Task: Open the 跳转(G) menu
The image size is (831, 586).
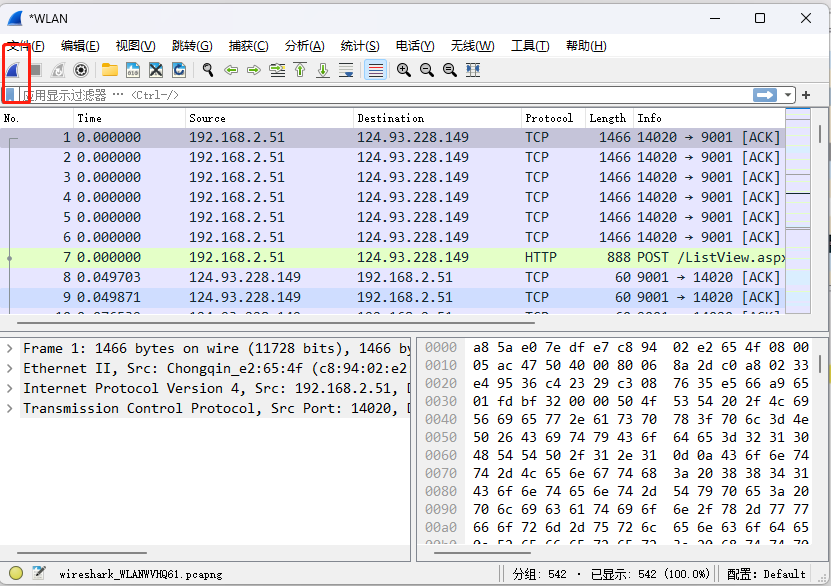Action: click(192, 46)
